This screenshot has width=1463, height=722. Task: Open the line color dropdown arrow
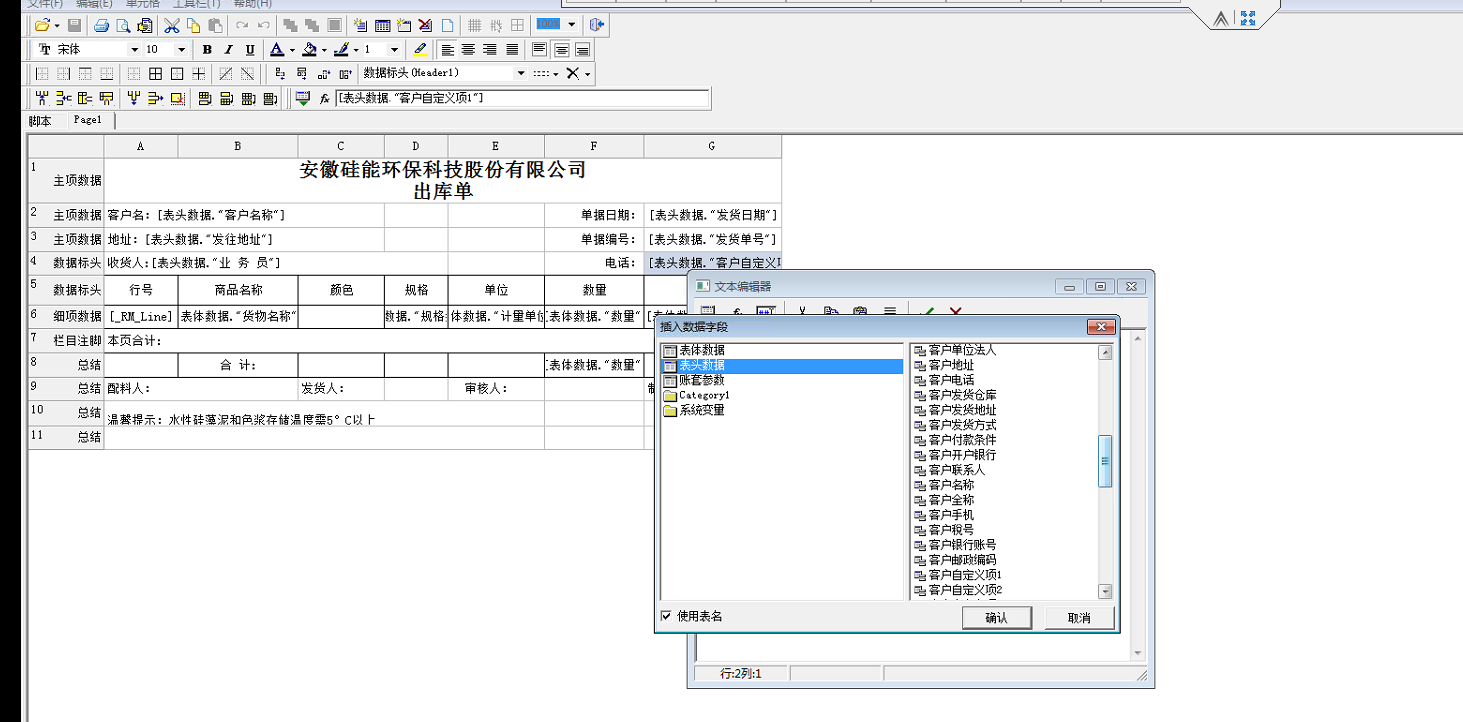coord(356,50)
